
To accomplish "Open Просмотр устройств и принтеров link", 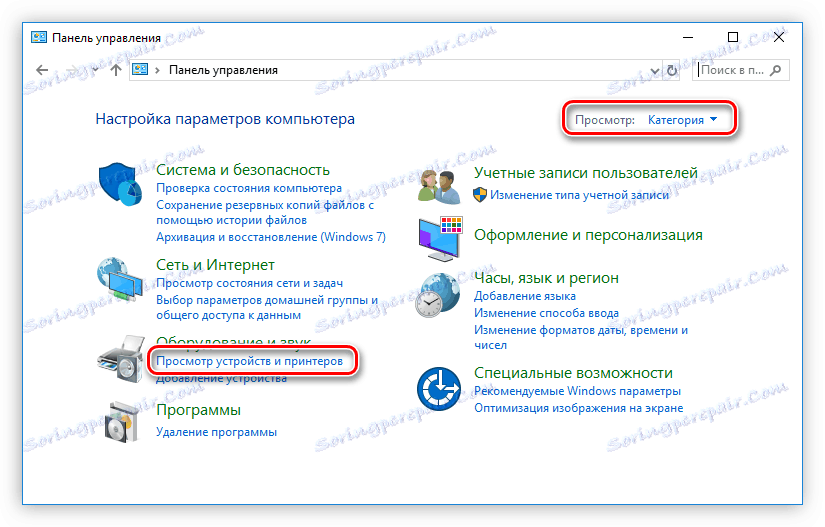I will pyautogui.click(x=249, y=361).
